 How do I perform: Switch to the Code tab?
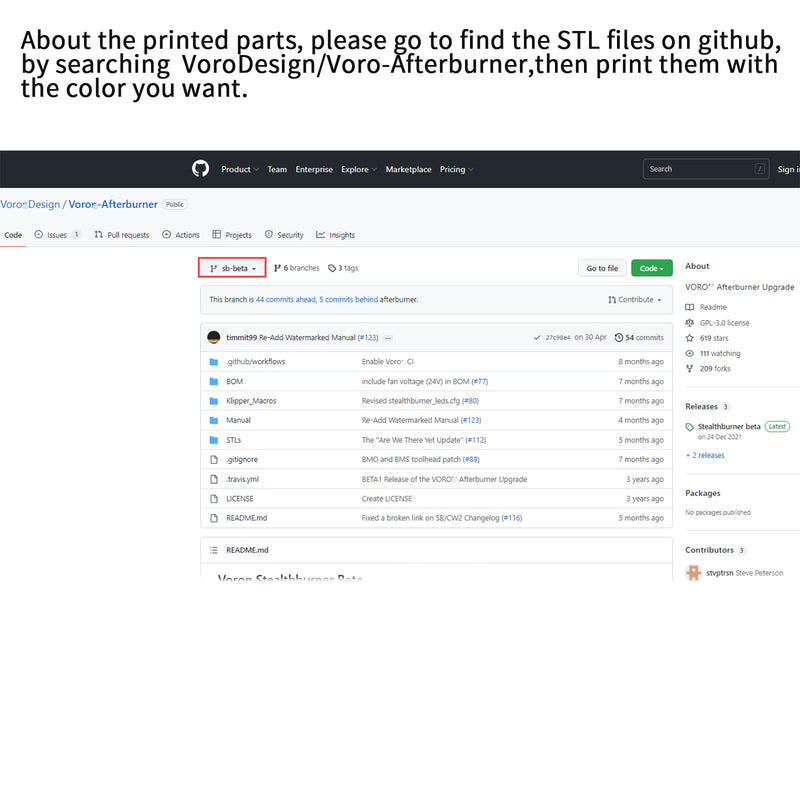(x=13, y=235)
